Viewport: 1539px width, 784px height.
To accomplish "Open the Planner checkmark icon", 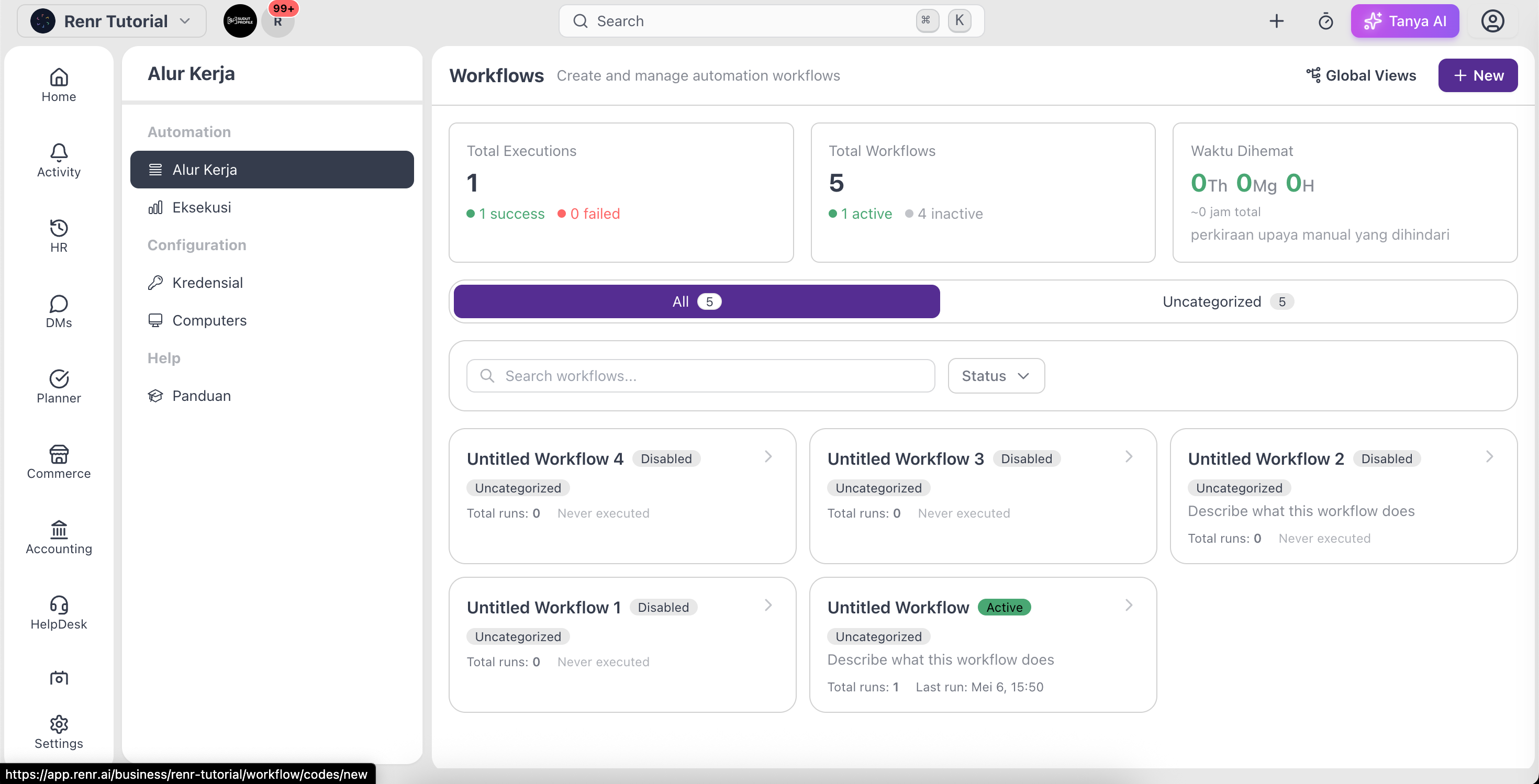I will point(59,378).
